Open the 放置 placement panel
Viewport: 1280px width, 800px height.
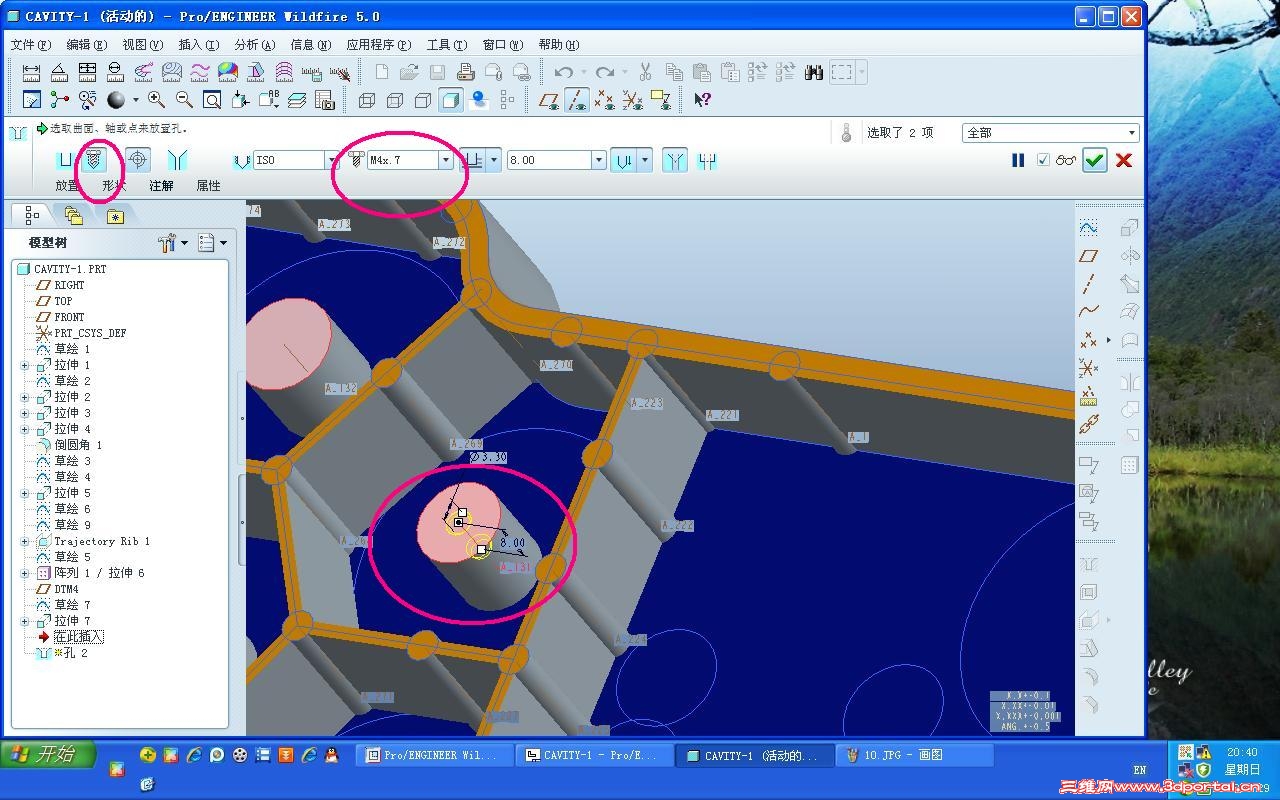pos(67,185)
